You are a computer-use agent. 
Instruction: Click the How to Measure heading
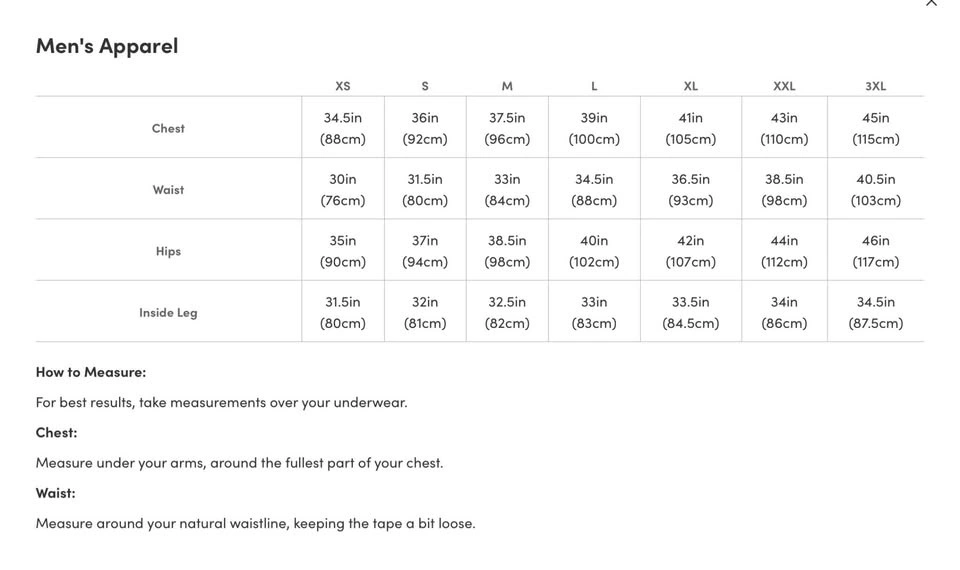click(x=91, y=372)
